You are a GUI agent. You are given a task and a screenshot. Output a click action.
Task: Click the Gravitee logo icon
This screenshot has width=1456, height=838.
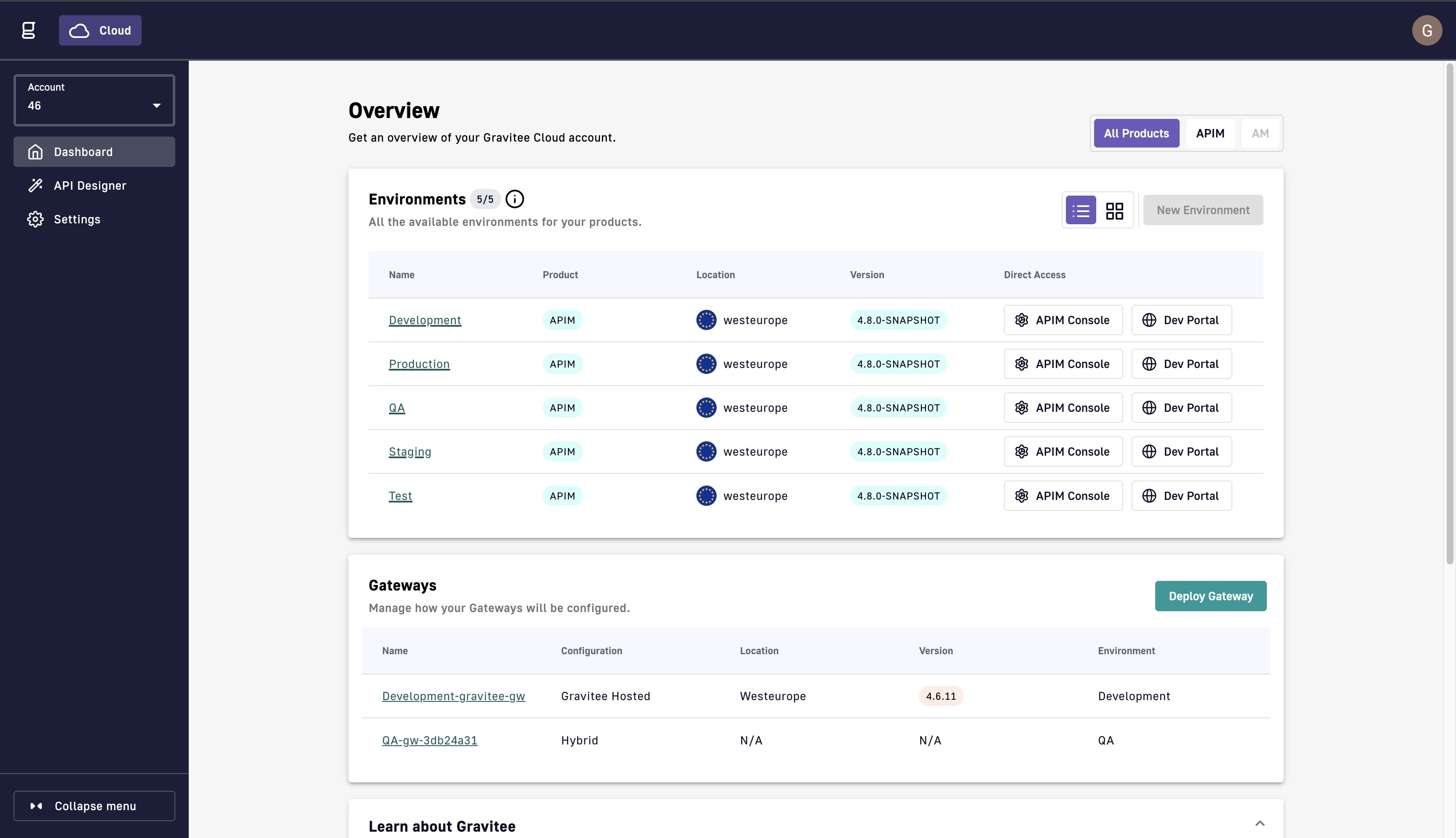coord(28,30)
